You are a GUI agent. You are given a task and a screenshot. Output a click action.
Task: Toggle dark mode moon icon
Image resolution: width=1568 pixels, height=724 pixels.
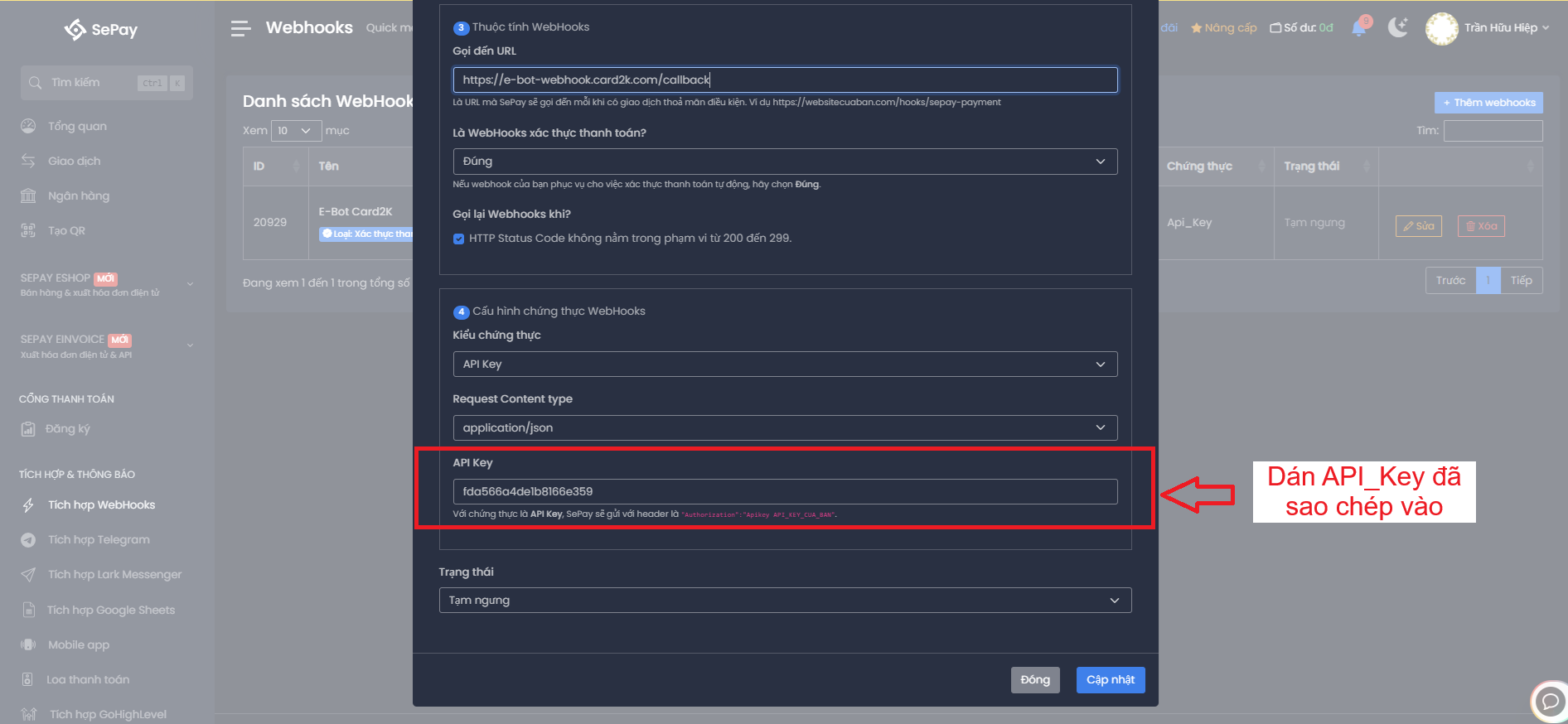click(1398, 28)
